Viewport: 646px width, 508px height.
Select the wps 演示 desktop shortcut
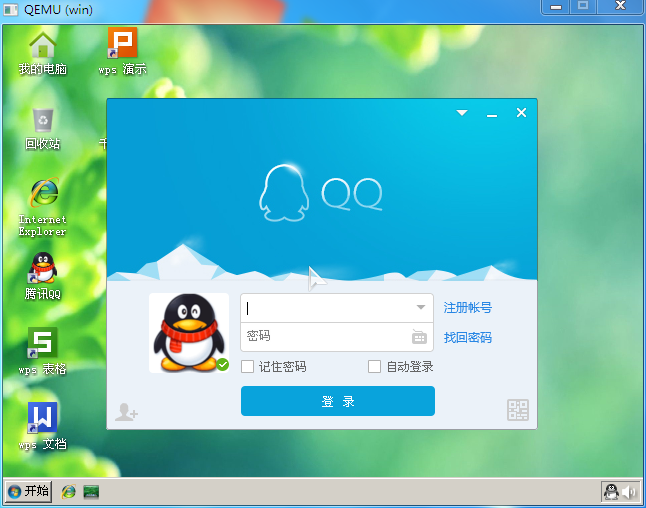122,52
